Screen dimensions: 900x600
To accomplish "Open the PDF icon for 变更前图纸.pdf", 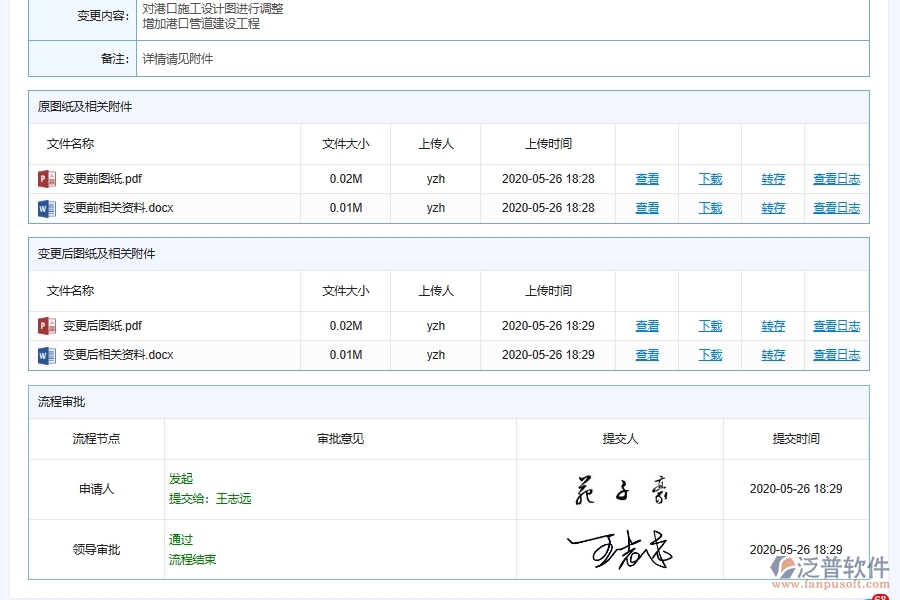I will tap(44, 179).
